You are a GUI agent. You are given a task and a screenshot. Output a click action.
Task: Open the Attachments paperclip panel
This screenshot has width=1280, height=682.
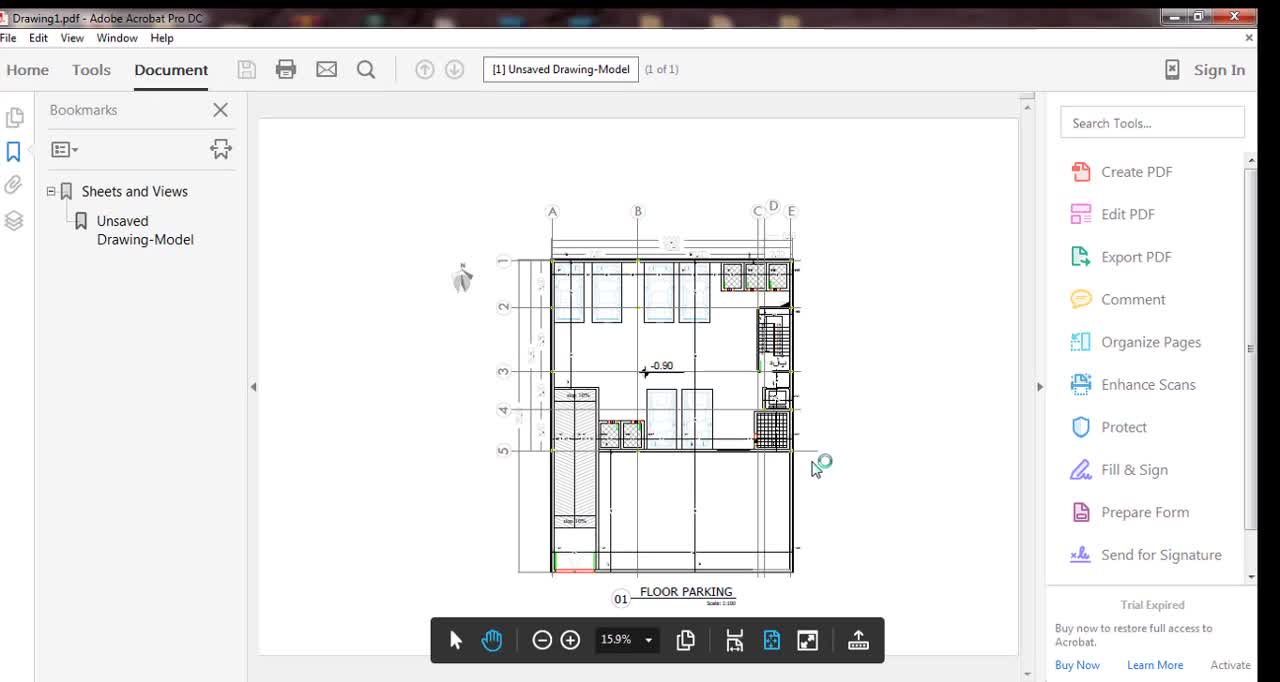tap(14, 185)
